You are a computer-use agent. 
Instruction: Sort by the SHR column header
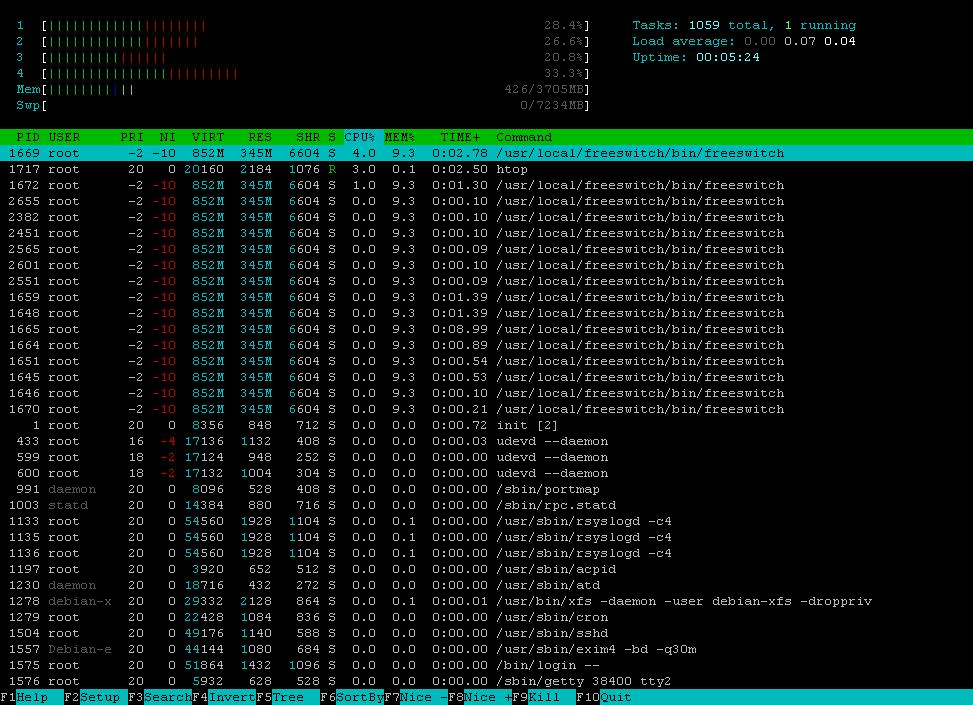tap(308, 137)
